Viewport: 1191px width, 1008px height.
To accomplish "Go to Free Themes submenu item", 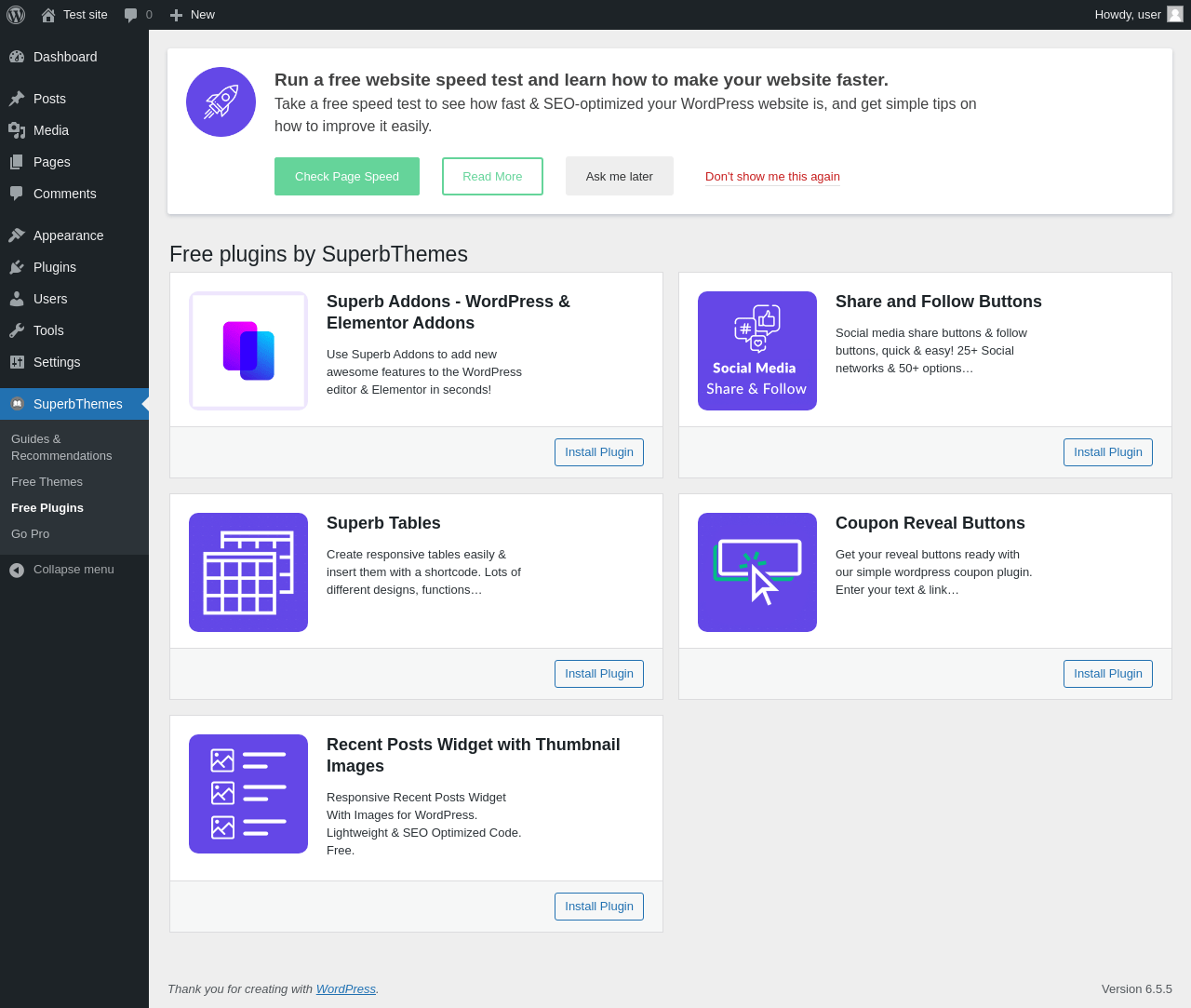I will [47, 482].
